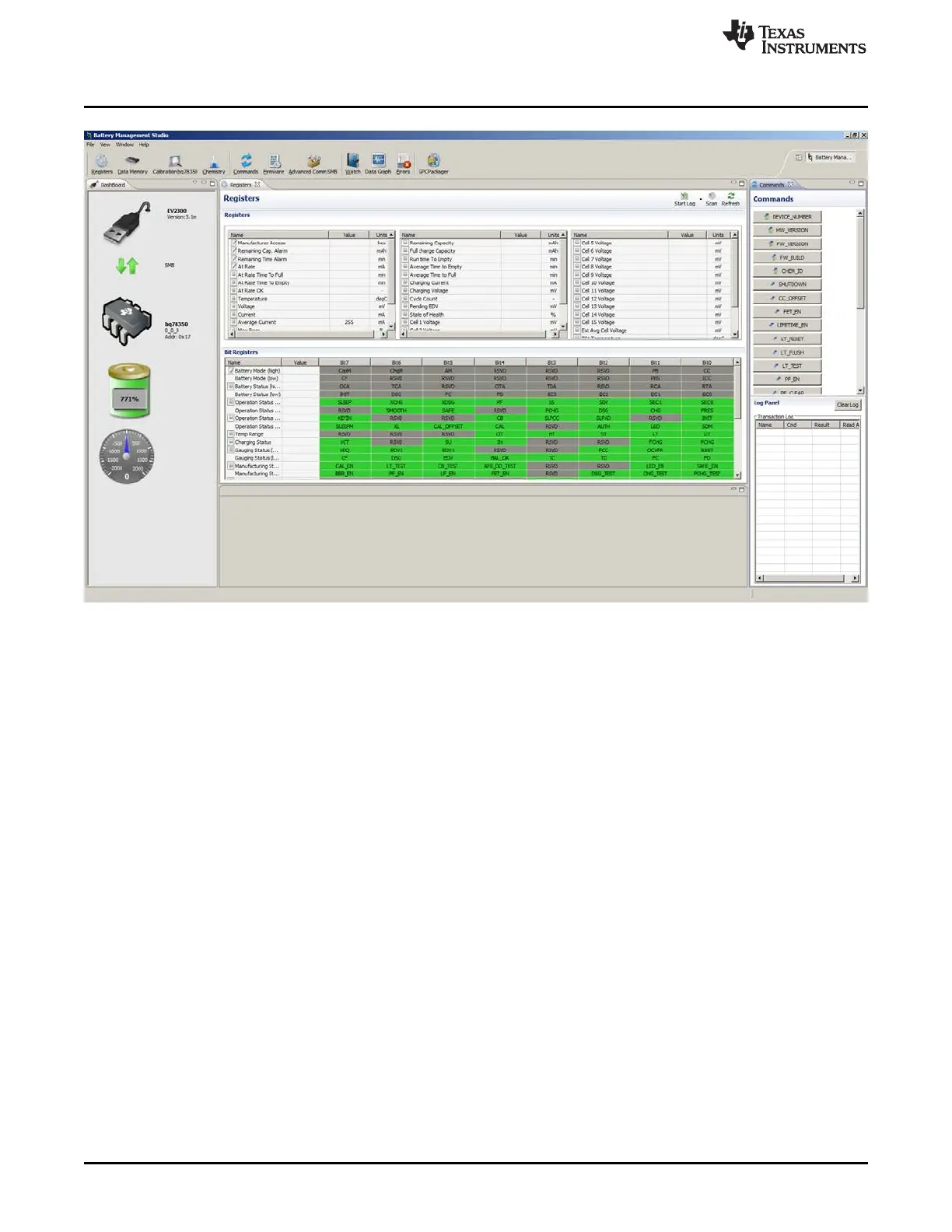The image size is (952, 1232).
Task: Toggle checkbox for Cell 12 Voltage
Action: [x=577, y=299]
